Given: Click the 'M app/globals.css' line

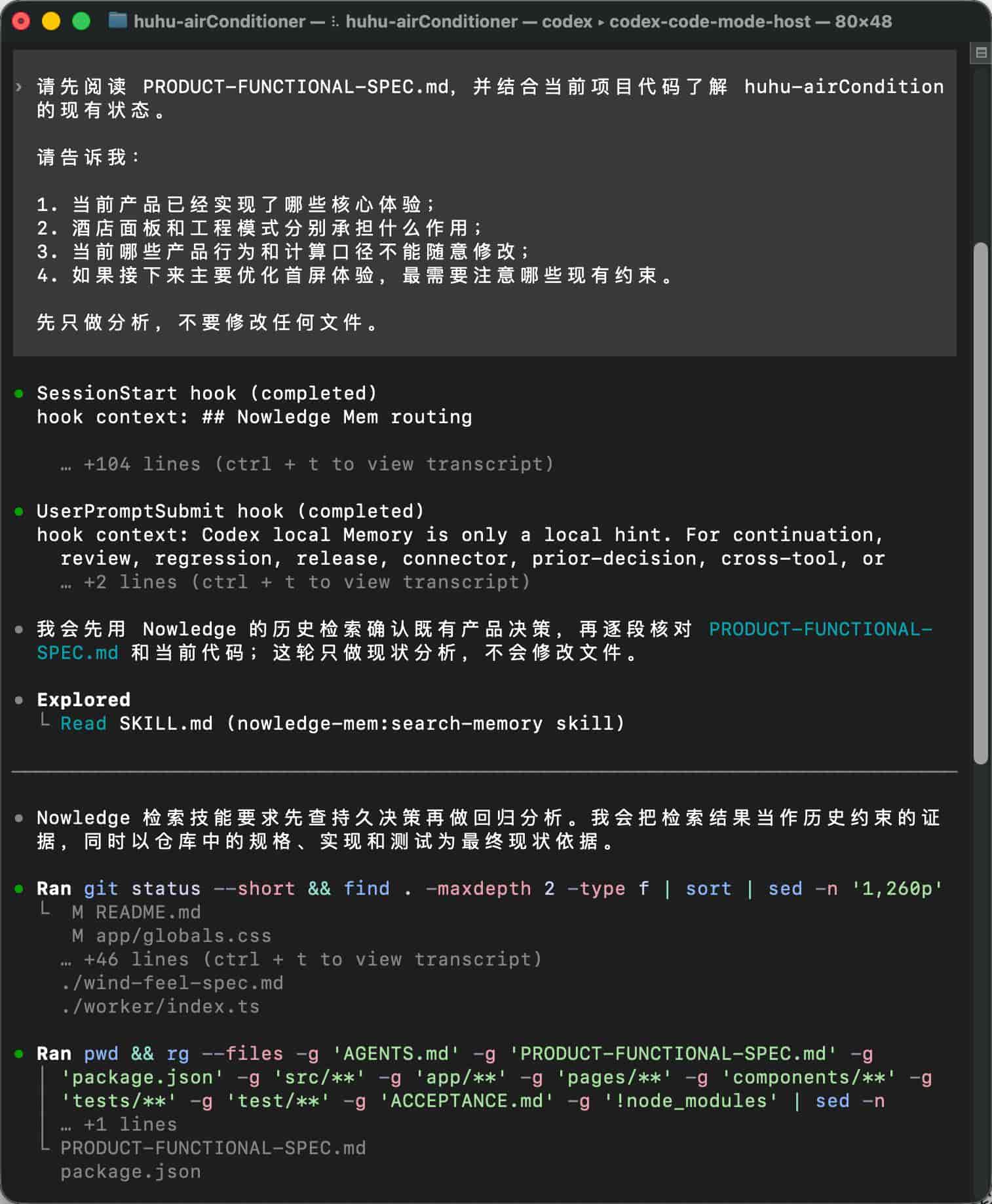Looking at the screenshot, I should click(x=172, y=936).
